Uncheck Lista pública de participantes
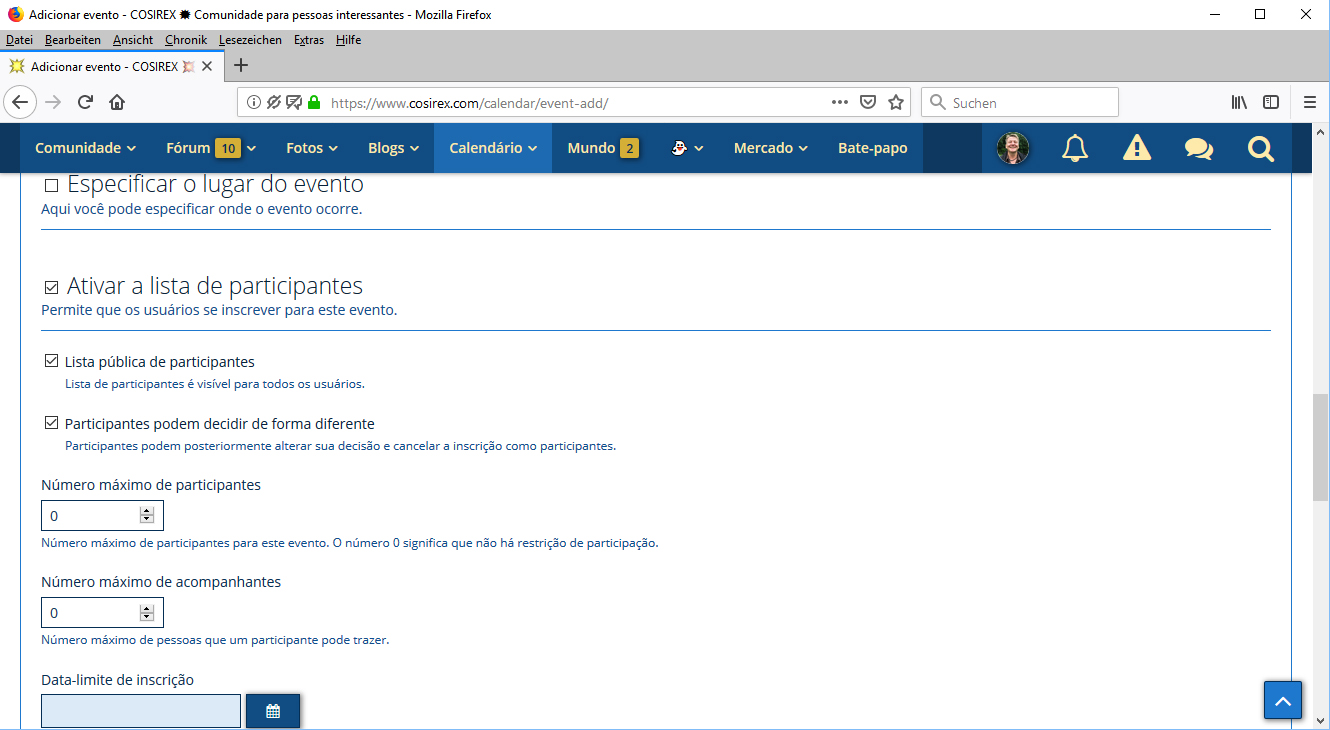The width and height of the screenshot is (1330, 730). point(52,361)
